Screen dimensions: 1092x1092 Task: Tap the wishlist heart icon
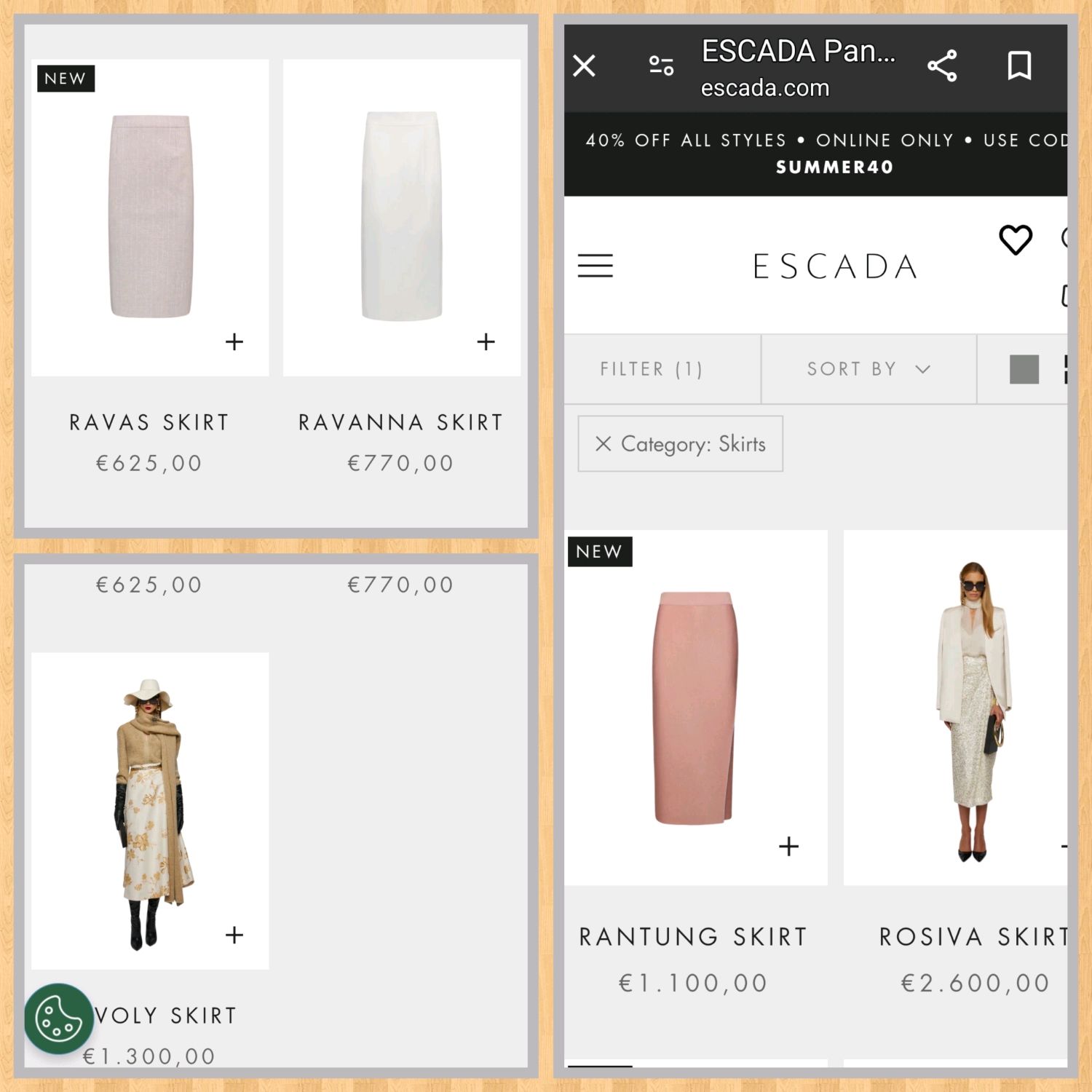pos(1015,240)
